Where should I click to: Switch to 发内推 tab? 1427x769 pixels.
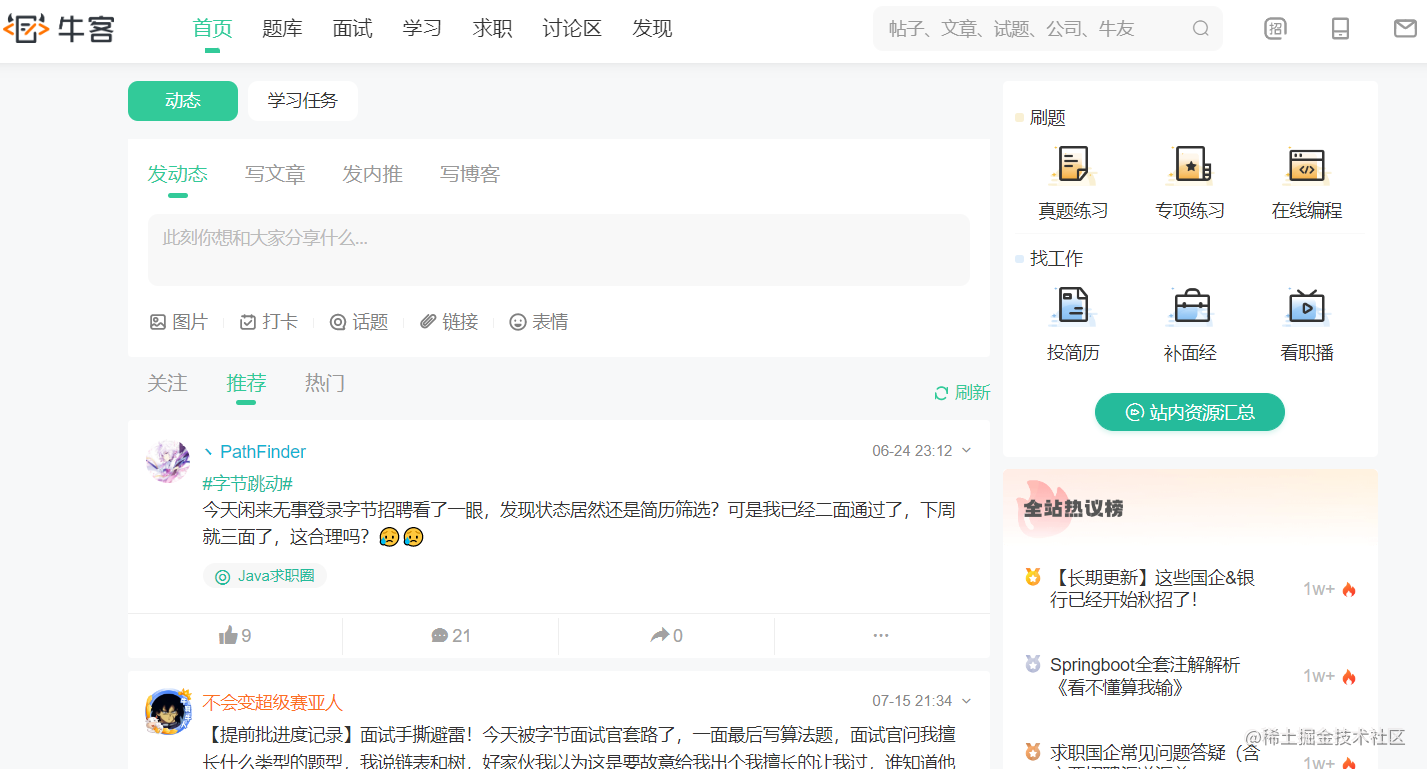click(372, 174)
